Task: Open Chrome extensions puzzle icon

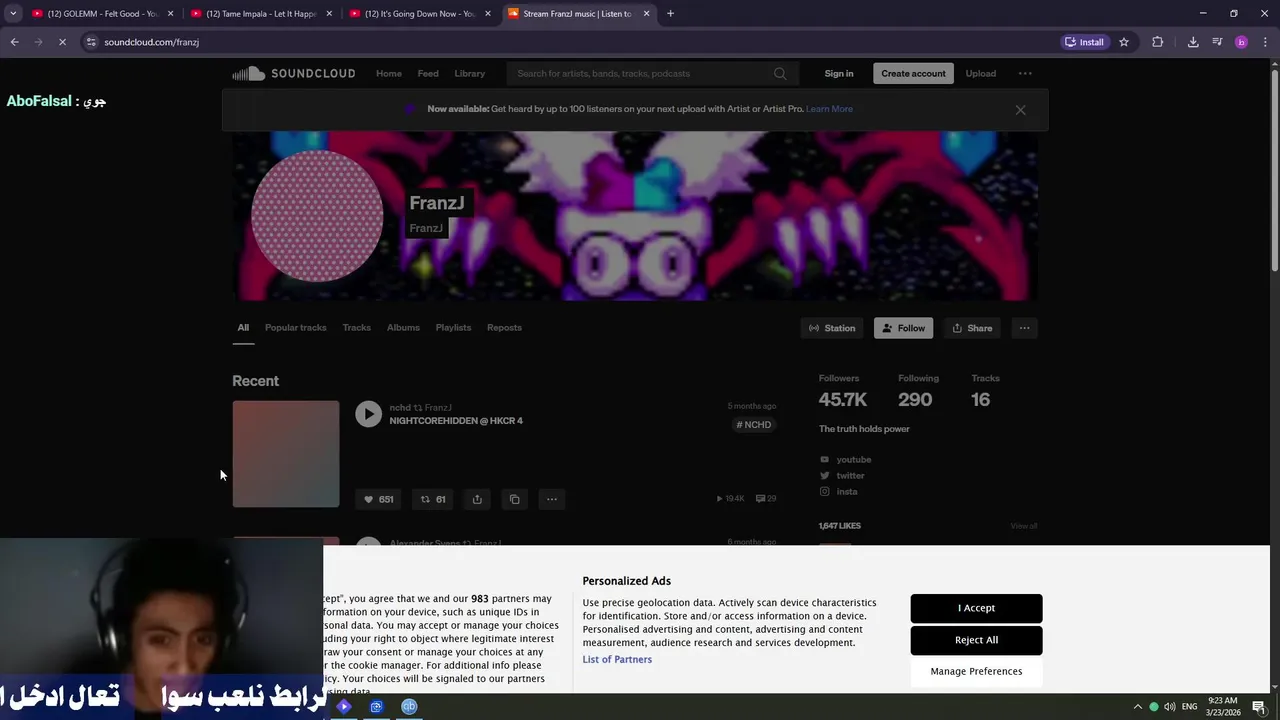Action: (x=1158, y=42)
